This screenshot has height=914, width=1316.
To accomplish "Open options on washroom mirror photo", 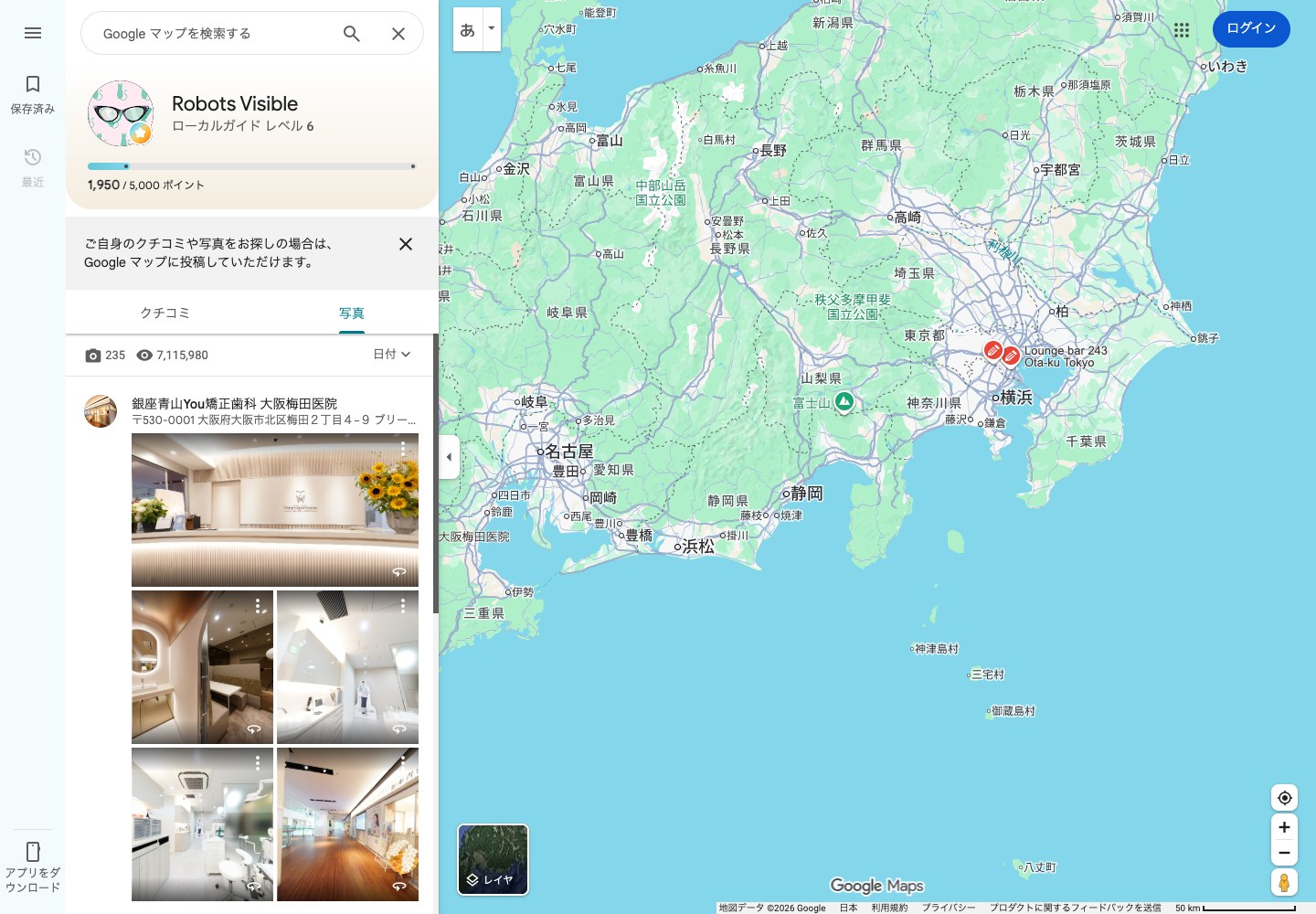I will click(x=258, y=605).
